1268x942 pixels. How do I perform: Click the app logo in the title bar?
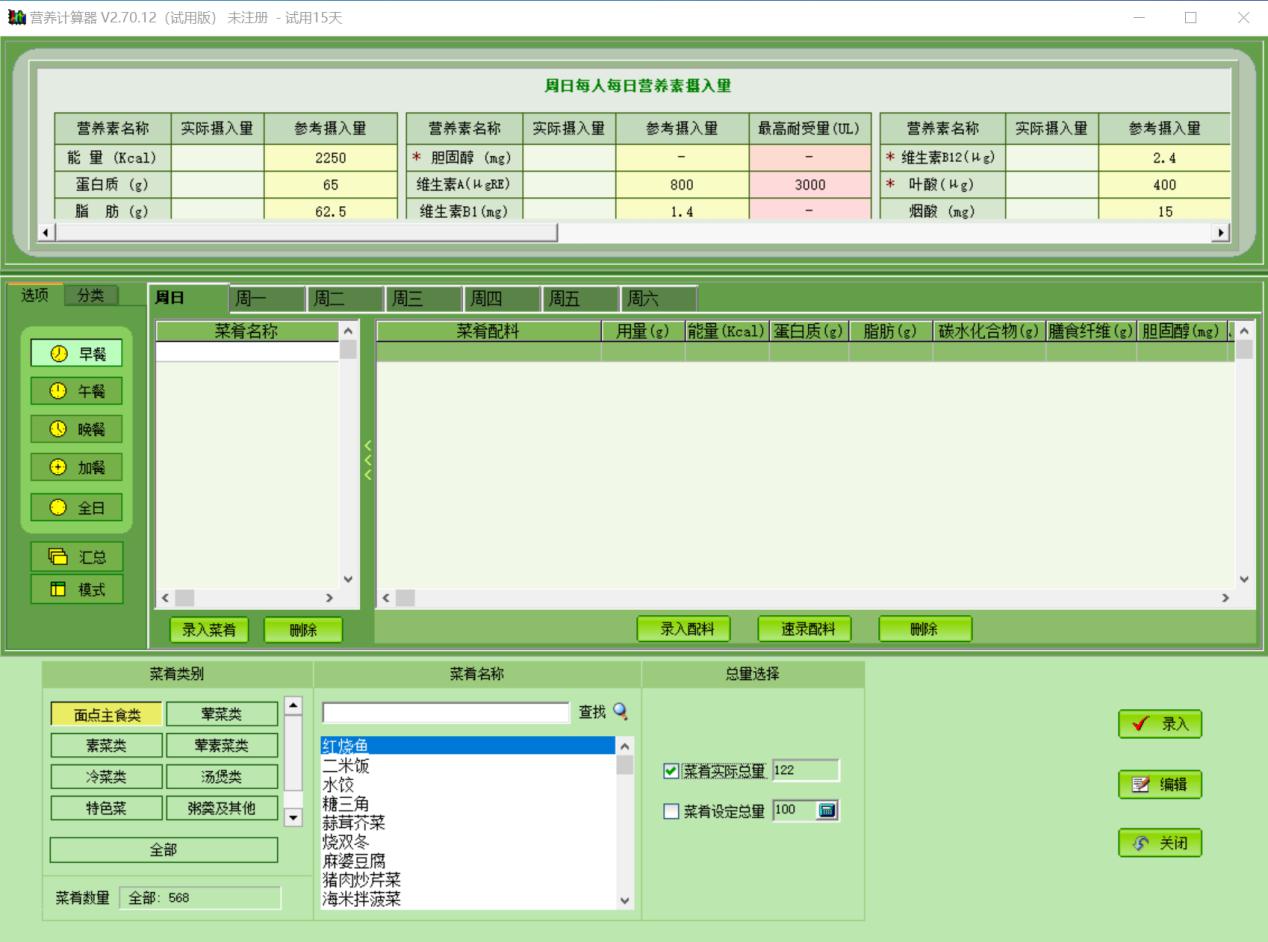(16, 18)
